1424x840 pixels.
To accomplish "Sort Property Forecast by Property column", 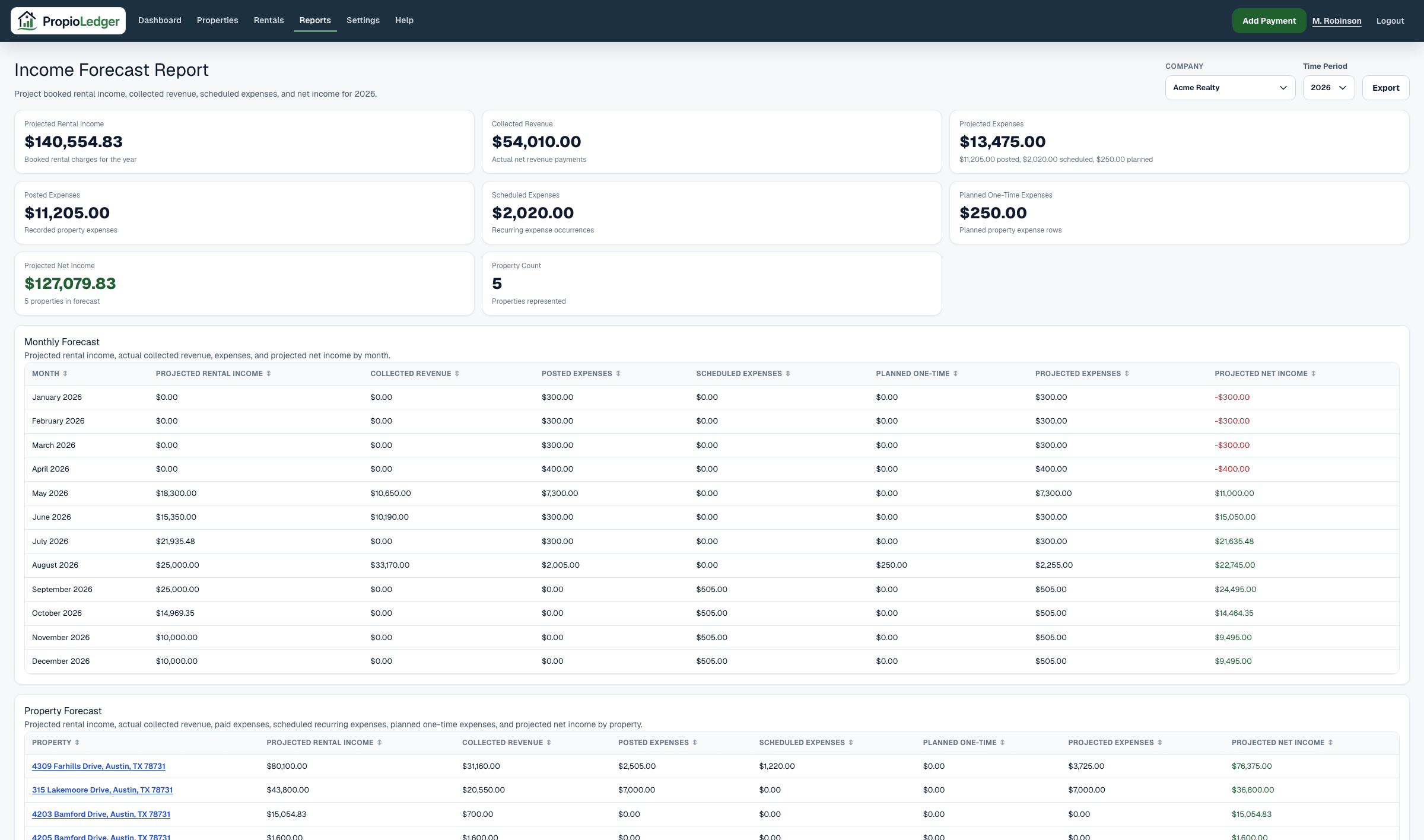I will coord(56,743).
